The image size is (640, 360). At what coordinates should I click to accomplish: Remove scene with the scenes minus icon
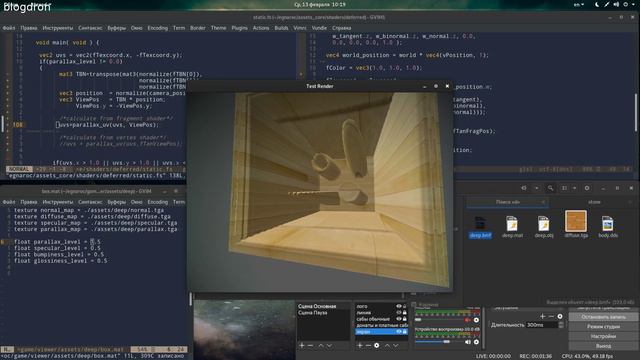pyautogui.click(x=311, y=346)
